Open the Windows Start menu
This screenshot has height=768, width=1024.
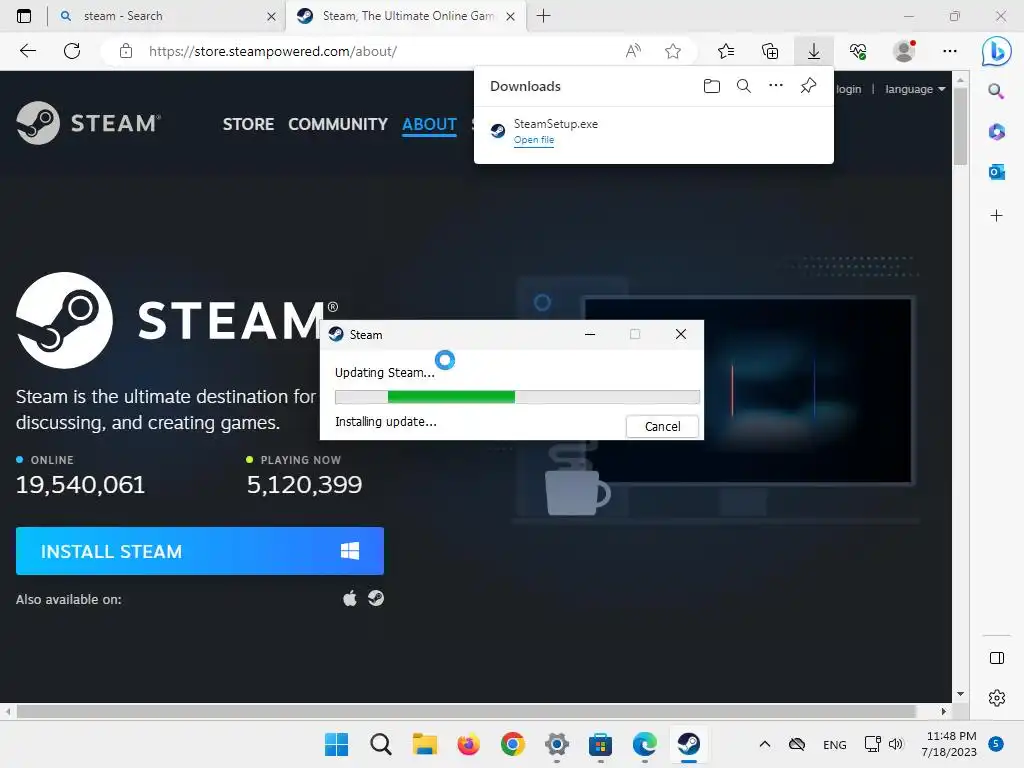coord(336,744)
